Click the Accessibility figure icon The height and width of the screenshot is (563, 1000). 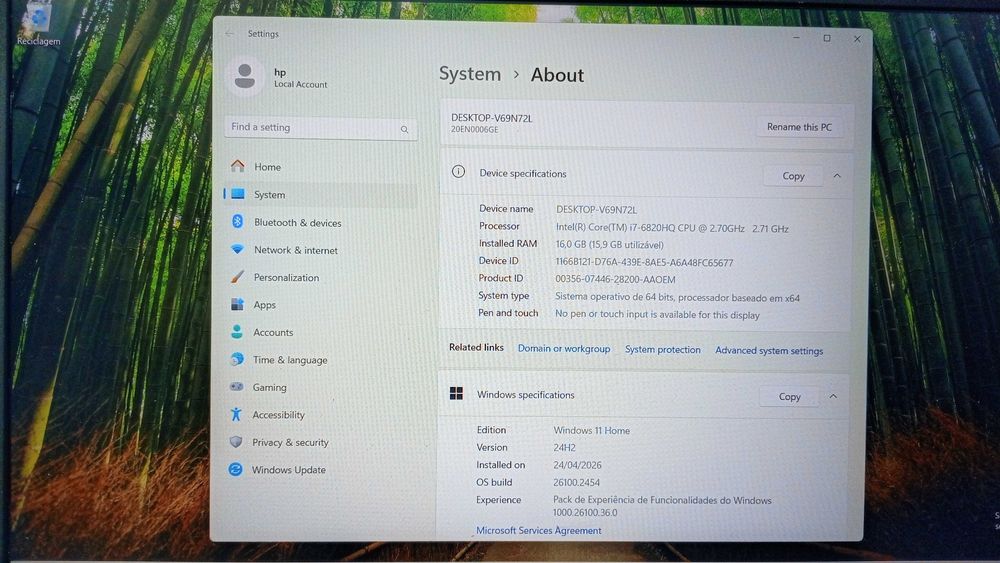pos(236,414)
